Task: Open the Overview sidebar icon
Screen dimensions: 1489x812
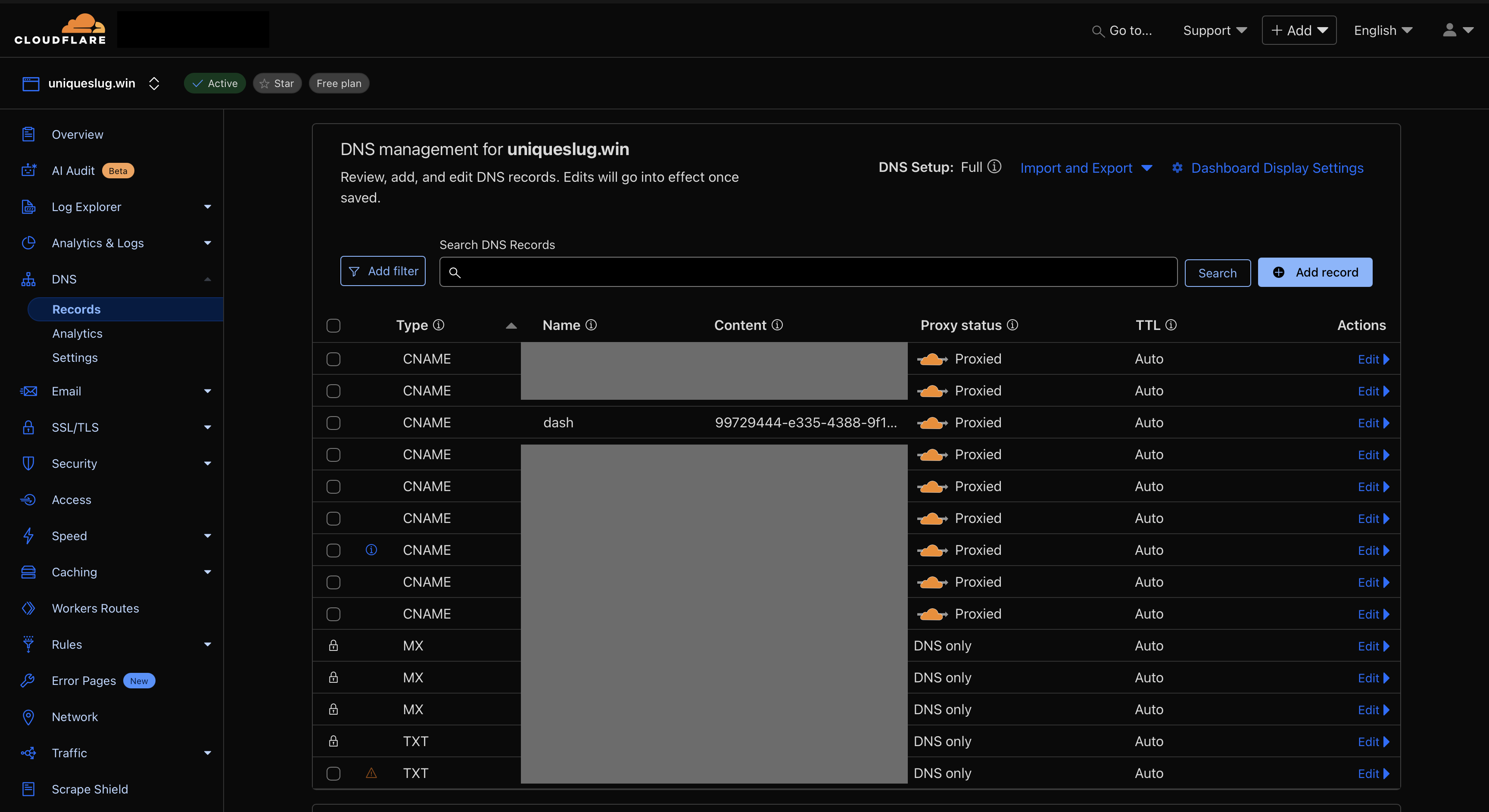Action: coord(28,134)
